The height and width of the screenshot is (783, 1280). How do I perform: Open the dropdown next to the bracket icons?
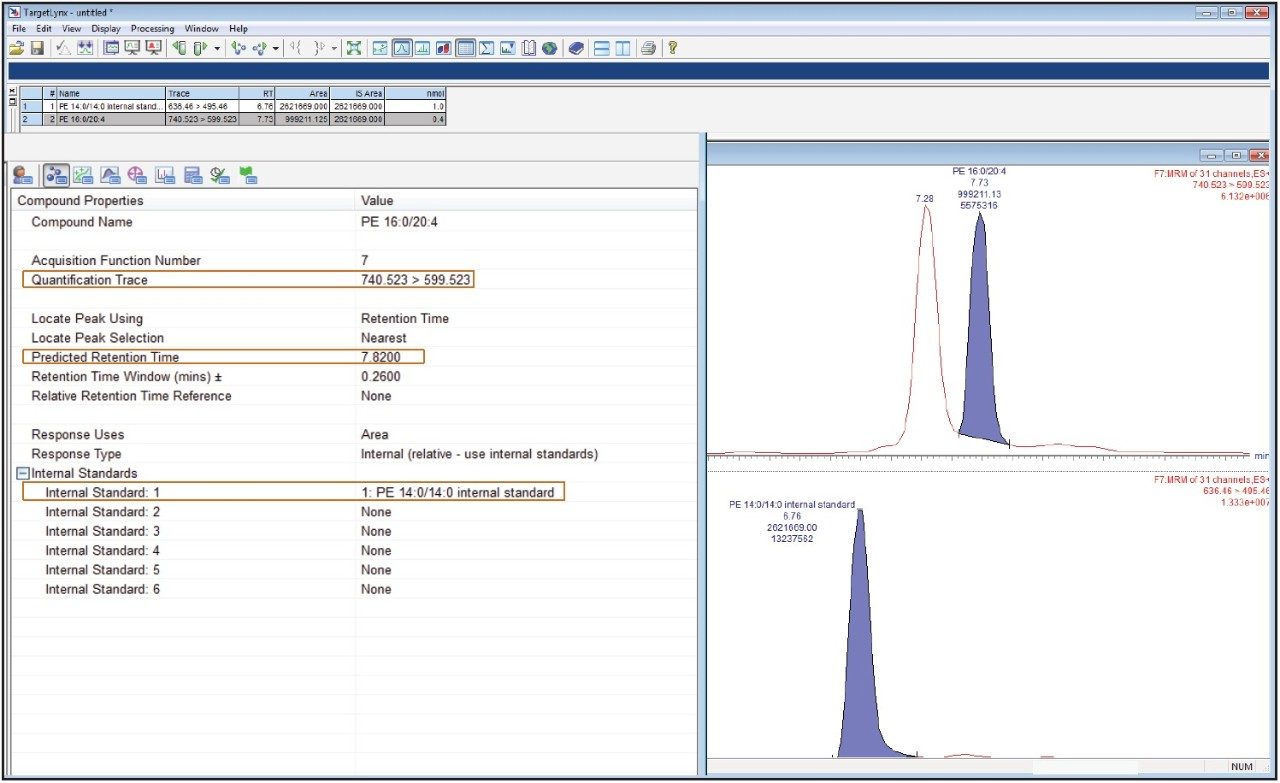tap(334, 48)
